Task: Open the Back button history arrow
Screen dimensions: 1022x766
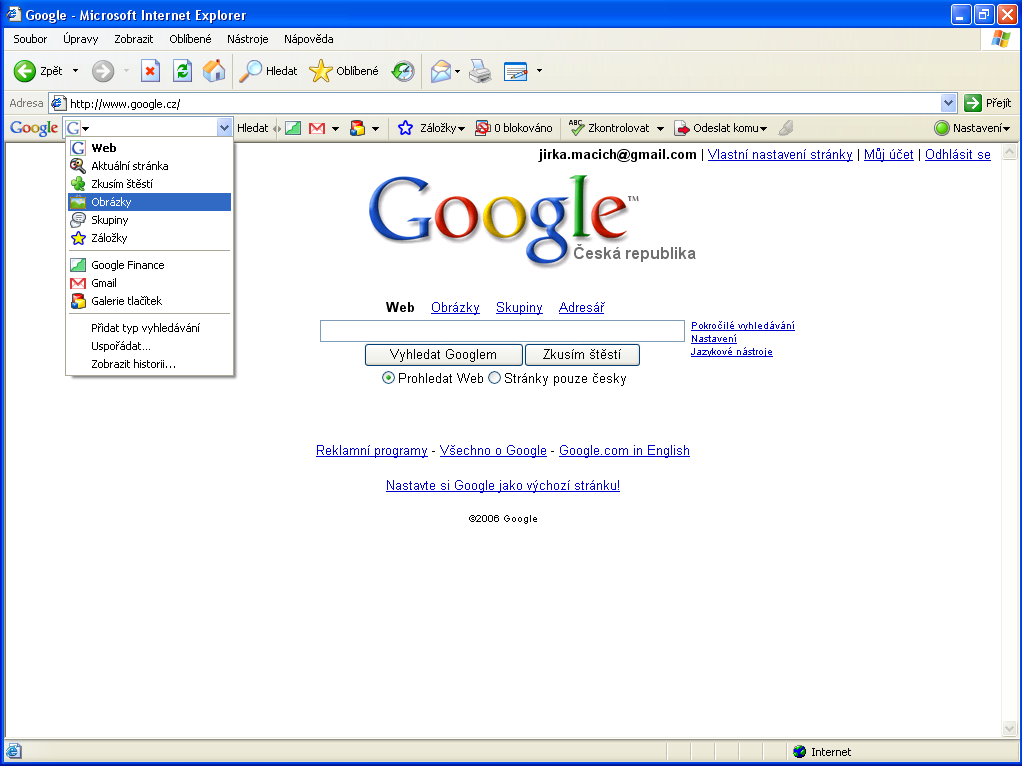Action: pos(75,71)
